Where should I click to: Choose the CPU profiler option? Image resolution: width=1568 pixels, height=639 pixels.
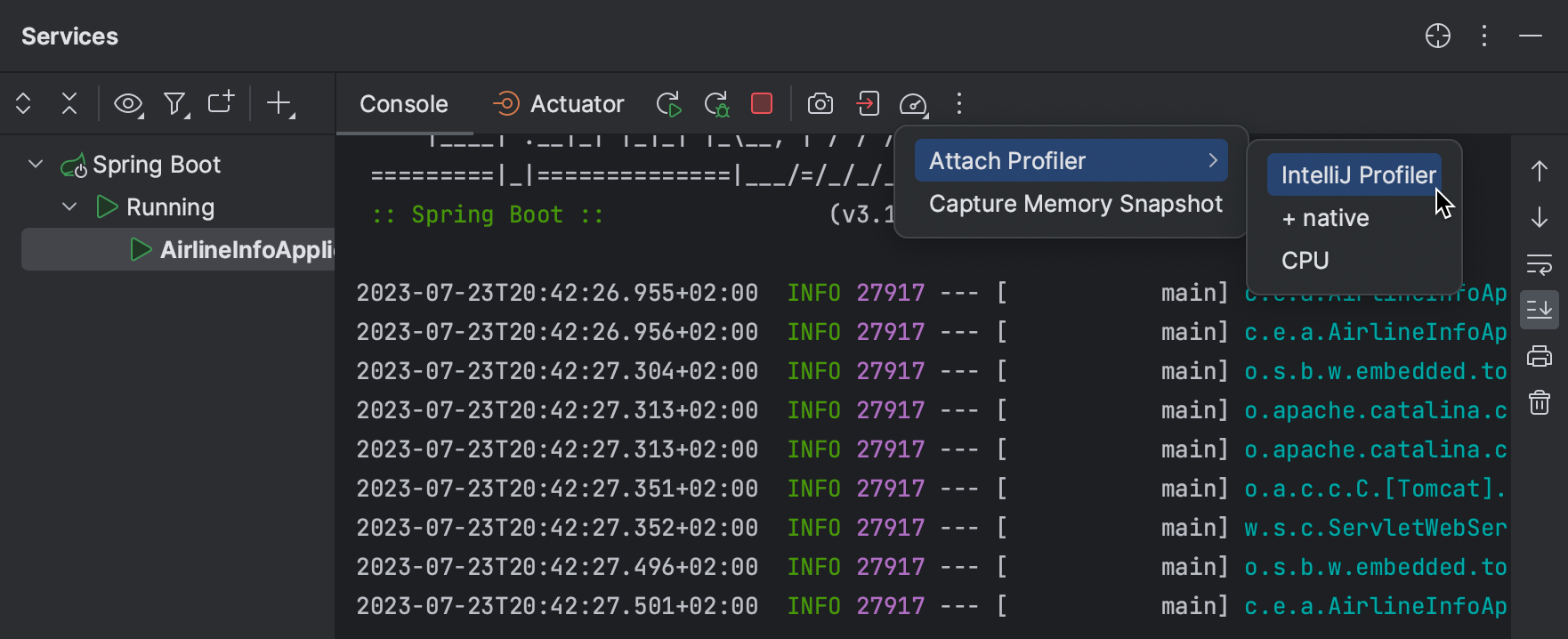[x=1305, y=261]
